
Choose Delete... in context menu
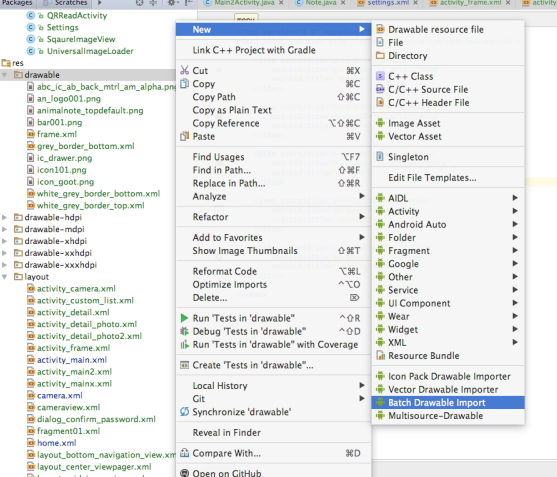(x=274, y=298)
